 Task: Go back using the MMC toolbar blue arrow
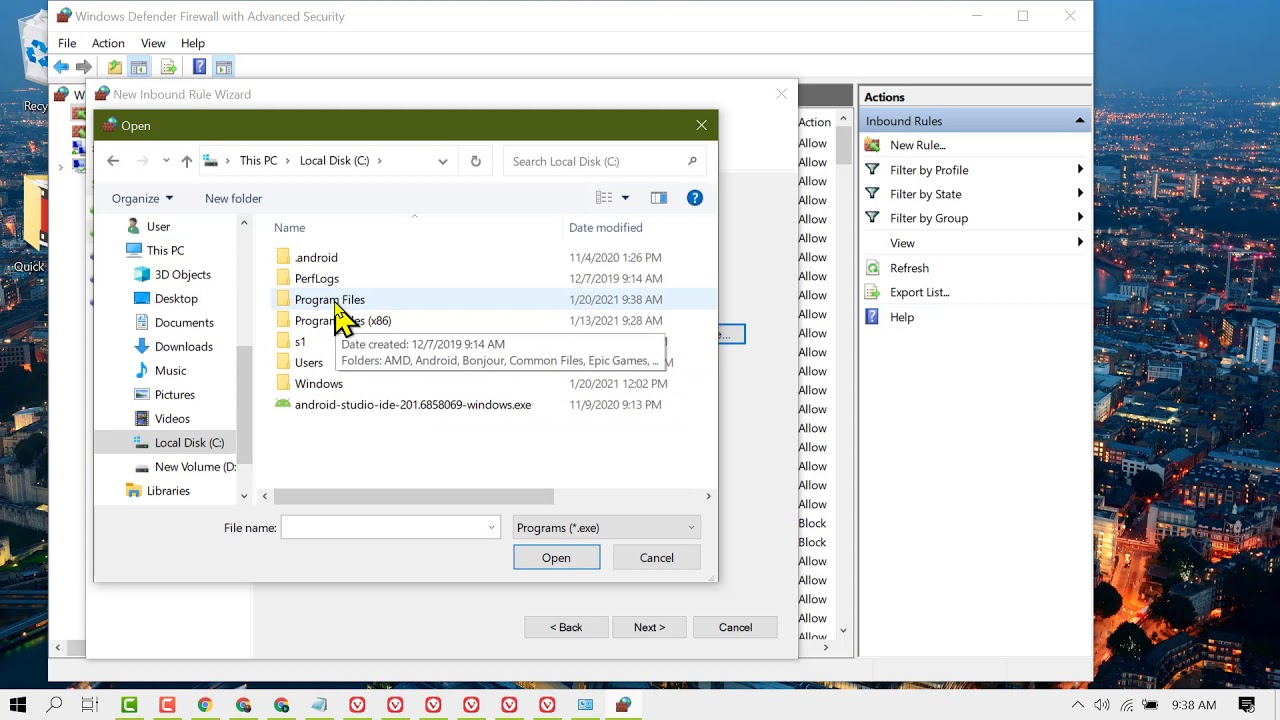[61, 67]
